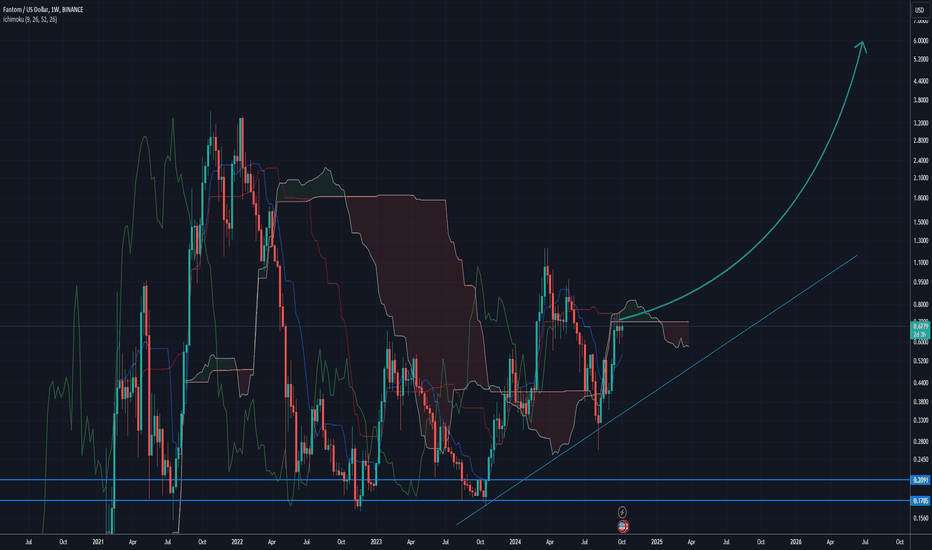Viewport: 932px width, 550px height.
Task: Click the 1.1000 price scale label
Action: pyautogui.click(x=921, y=263)
